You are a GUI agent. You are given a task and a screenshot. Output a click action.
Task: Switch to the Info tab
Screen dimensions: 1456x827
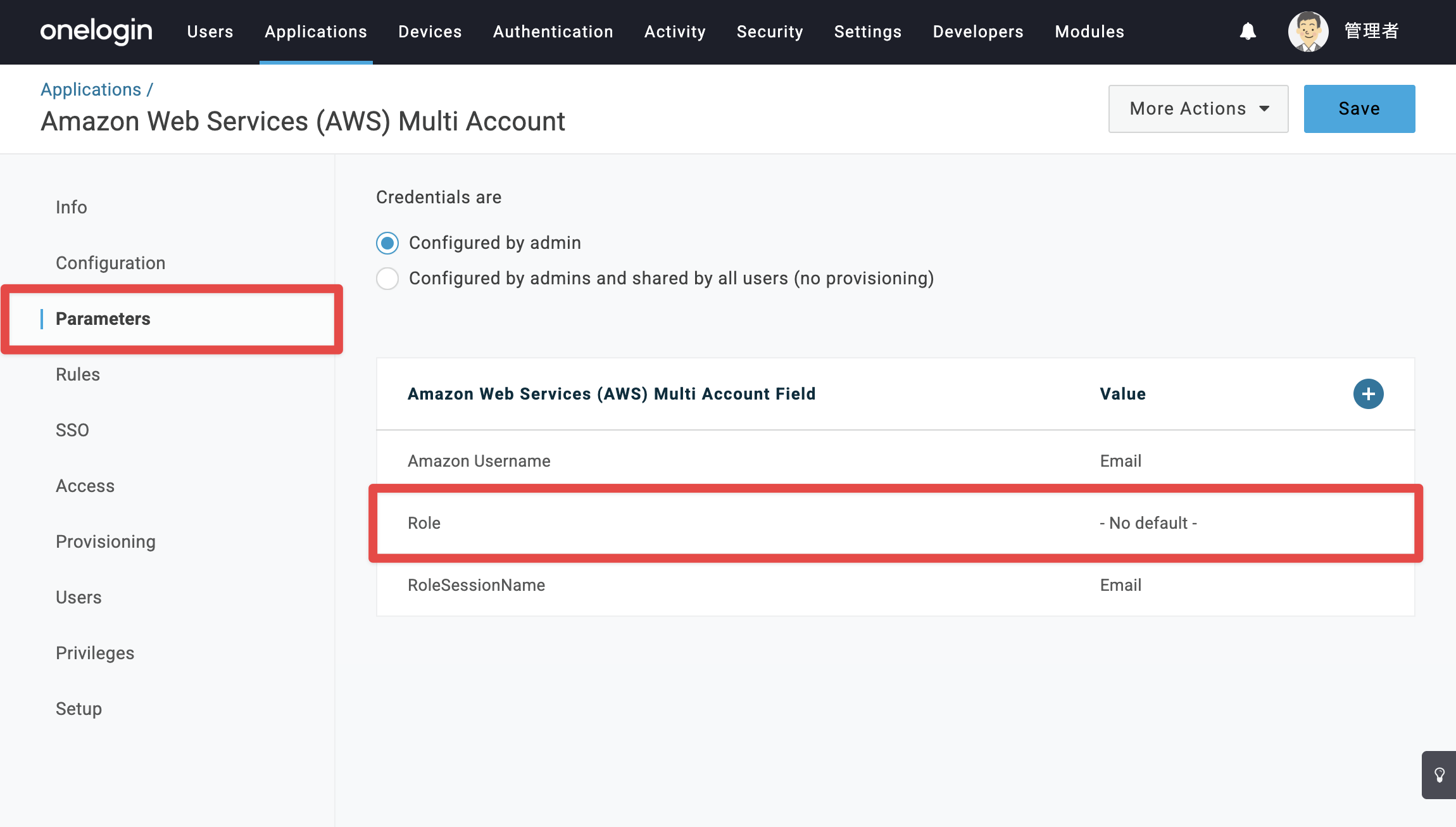click(72, 208)
